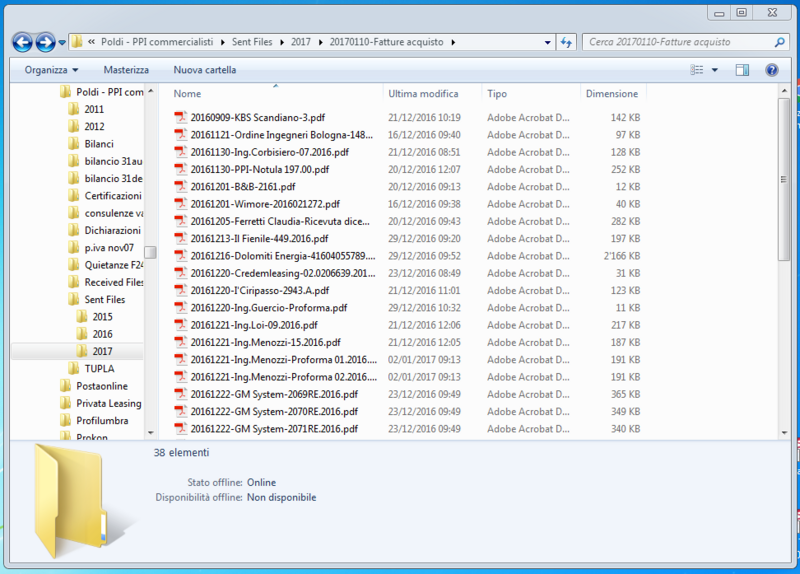Go forward with the blue Forward arrow

[45, 42]
